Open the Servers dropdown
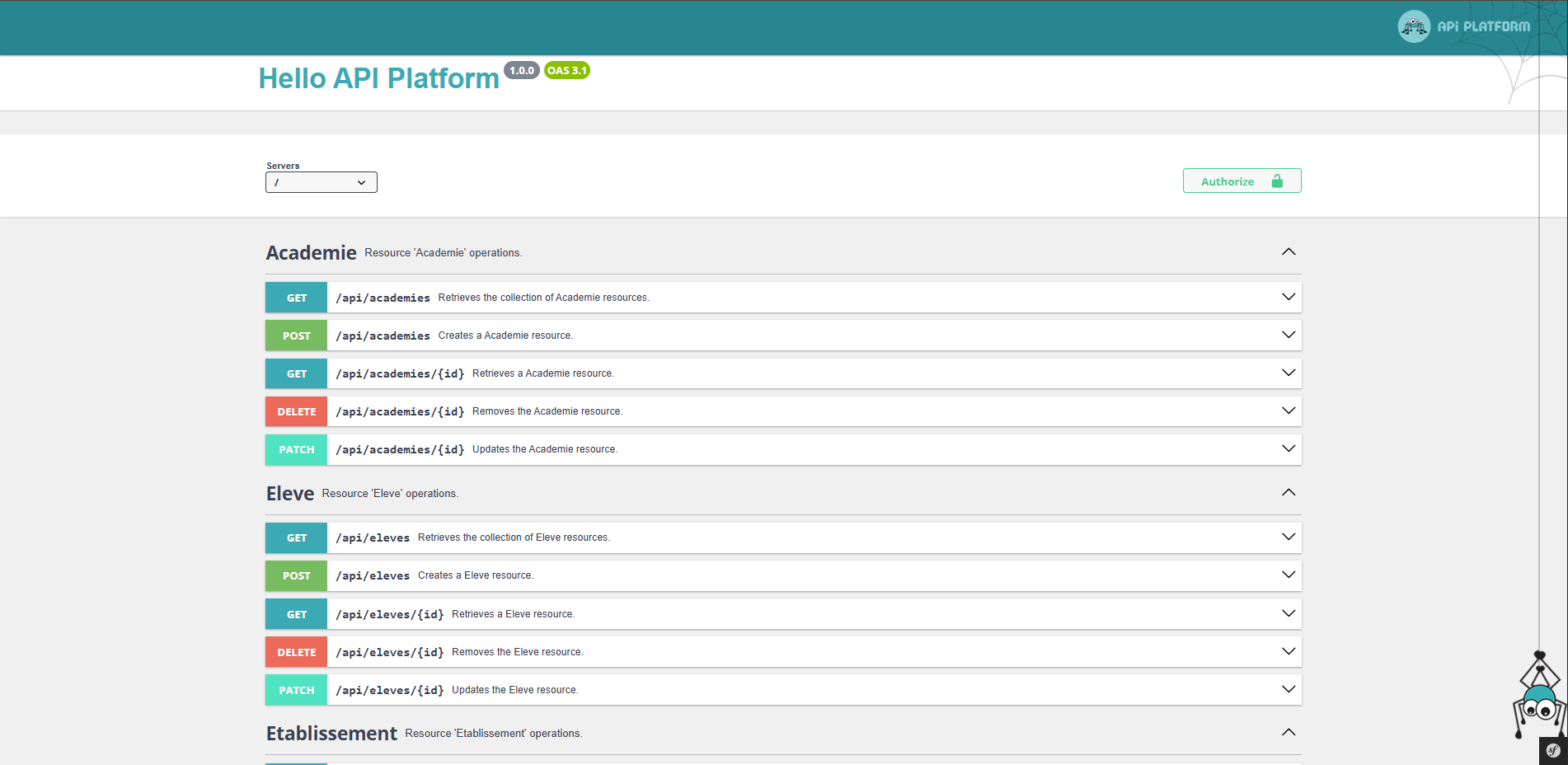Viewport: 1568px width, 765px height. 321,182
